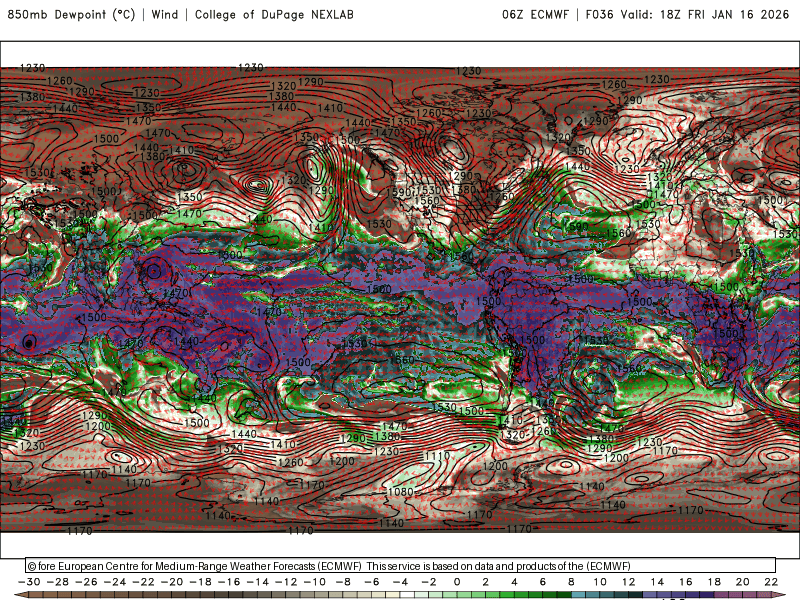Click 'Valid: 18Z FRI JAN 16 2026' text
Viewport: 800px width, 600px height.
[705, 14]
